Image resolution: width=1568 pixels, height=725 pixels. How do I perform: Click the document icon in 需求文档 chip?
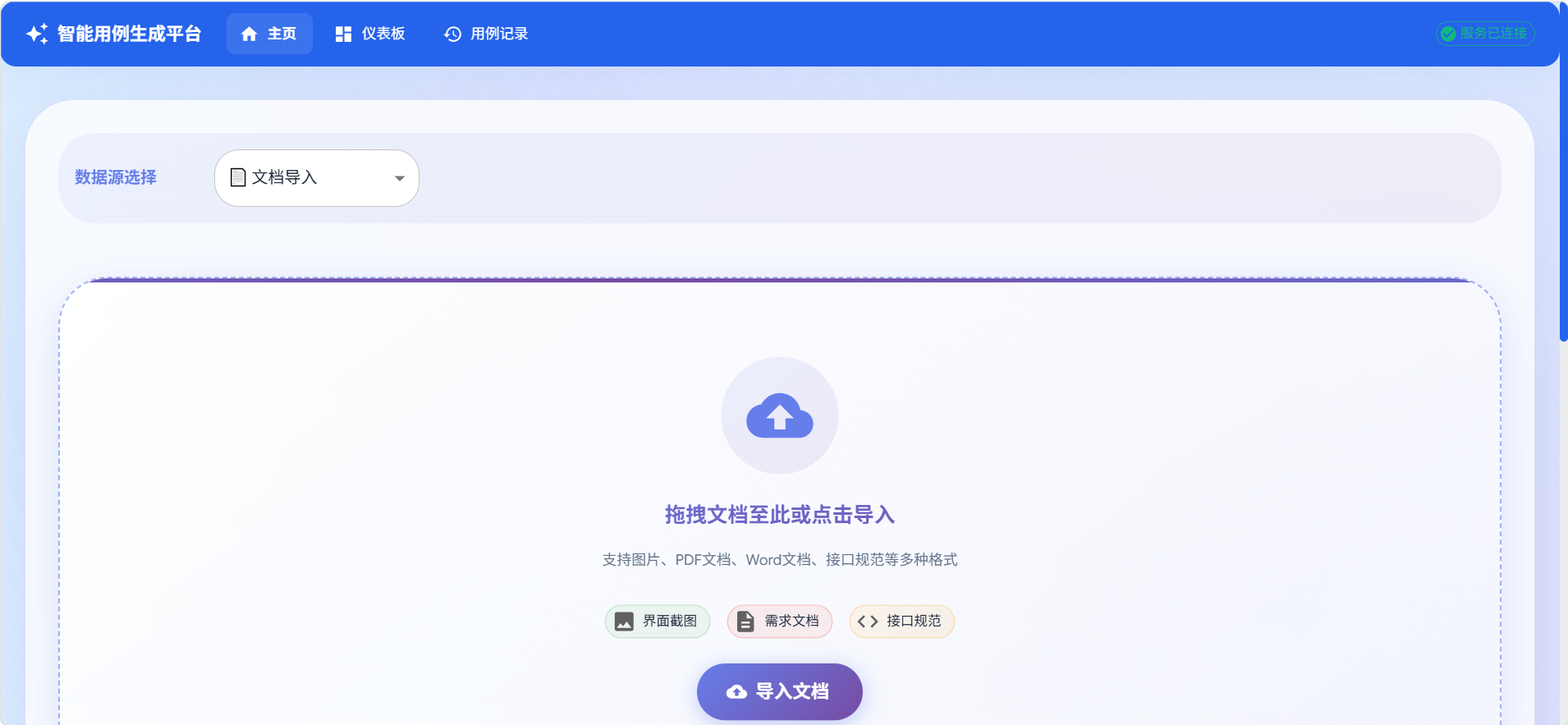click(745, 622)
